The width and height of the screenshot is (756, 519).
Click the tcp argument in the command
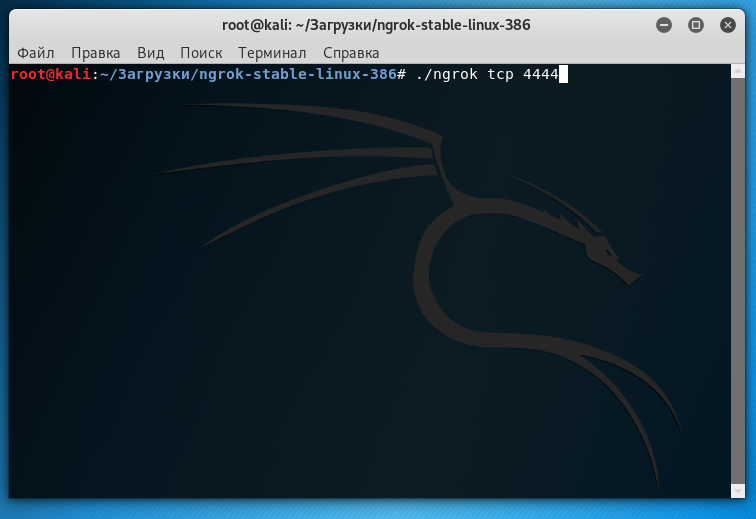[x=501, y=74]
